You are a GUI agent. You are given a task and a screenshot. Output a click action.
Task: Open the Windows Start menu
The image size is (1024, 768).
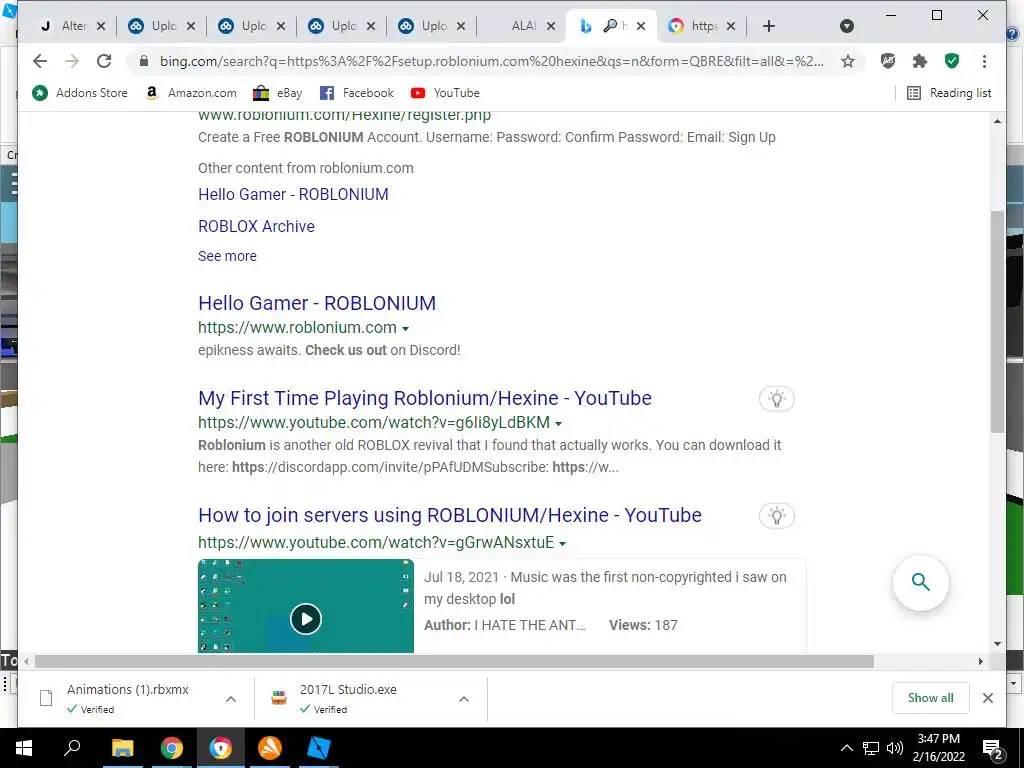pyautogui.click(x=24, y=748)
